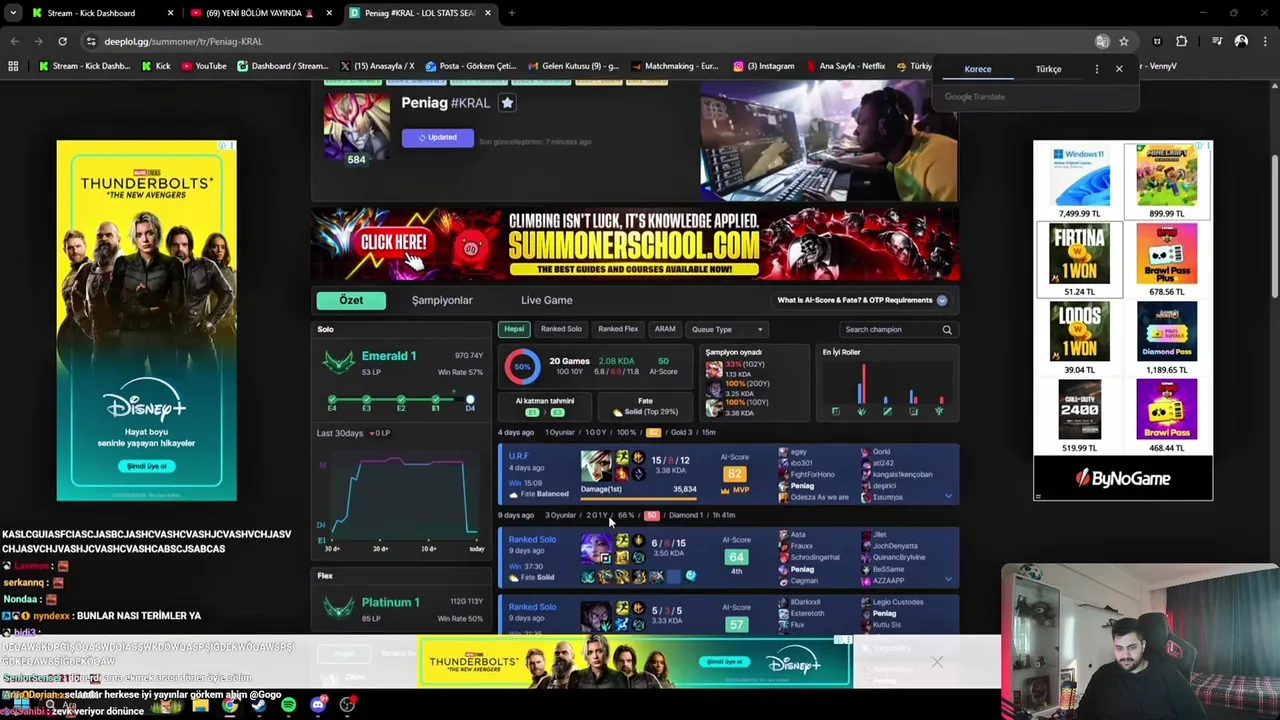1280x720 pixels.
Task: Open Discord from the taskbar
Action: 318,705
